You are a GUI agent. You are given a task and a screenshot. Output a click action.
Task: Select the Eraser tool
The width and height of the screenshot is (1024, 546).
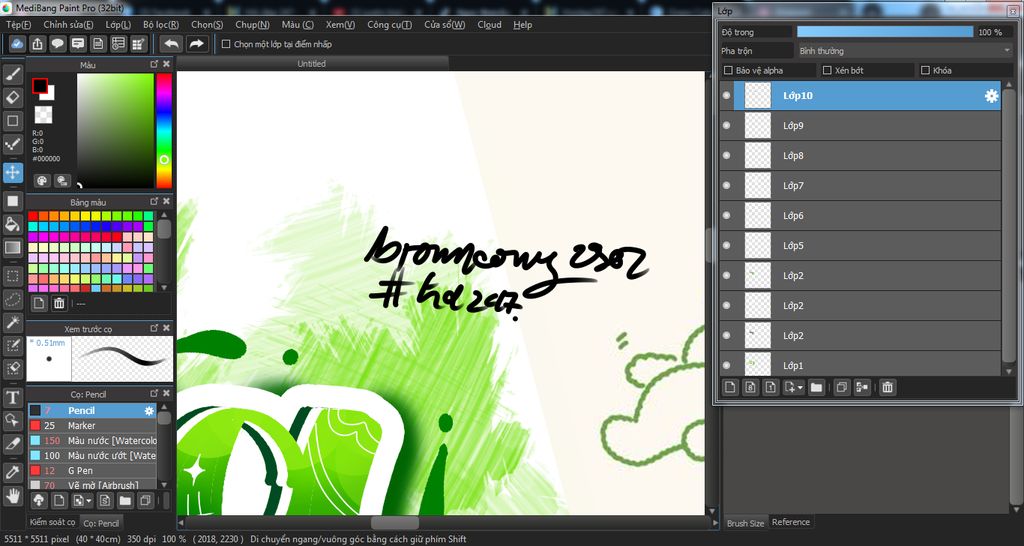pos(13,98)
